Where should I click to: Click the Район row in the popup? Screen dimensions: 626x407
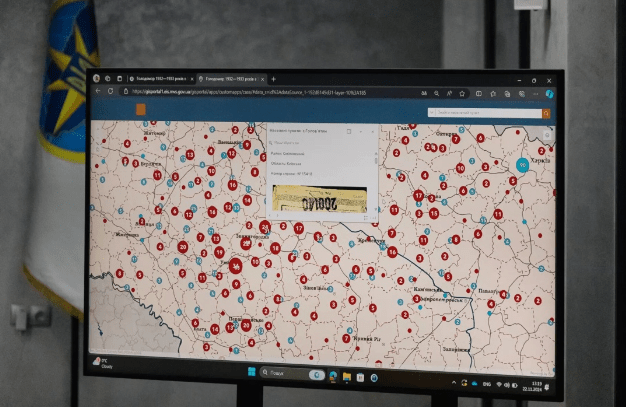point(287,153)
